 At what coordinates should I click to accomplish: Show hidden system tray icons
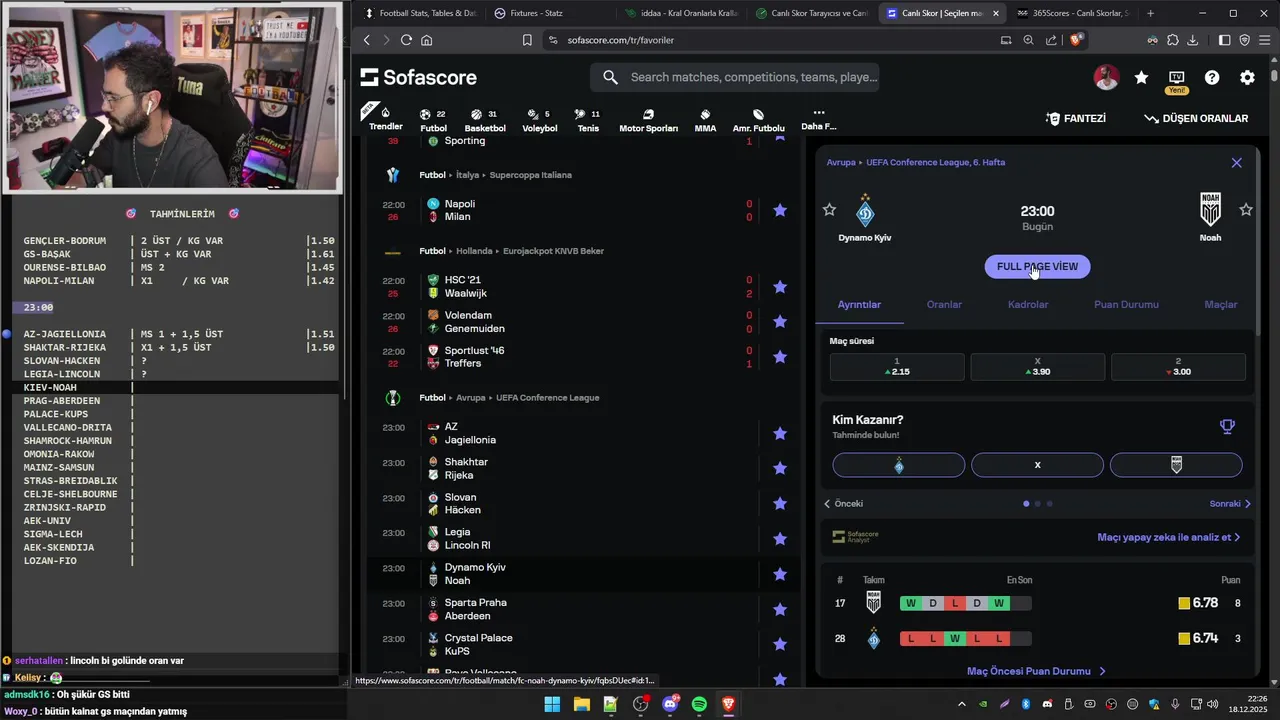click(962, 704)
